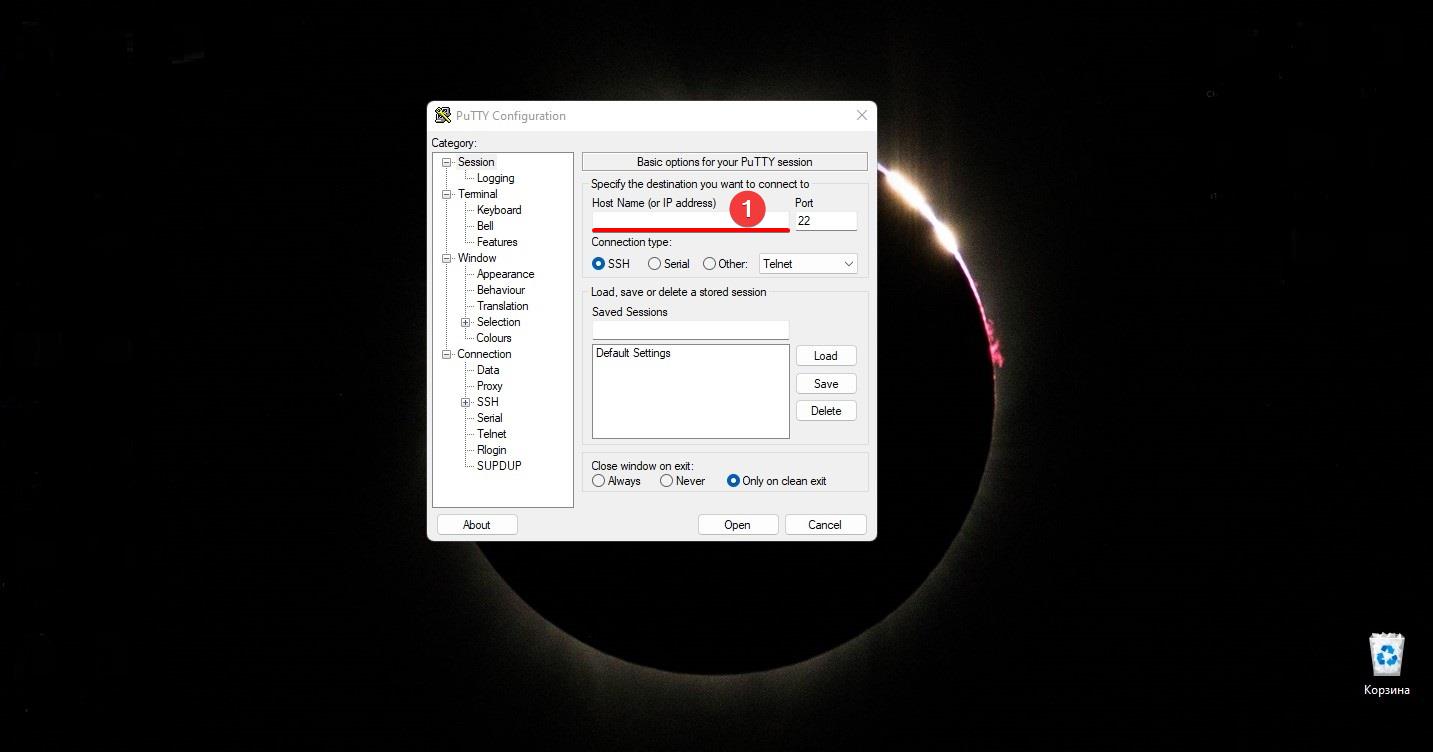Open the Telnet protocol dropdown

tap(808, 264)
